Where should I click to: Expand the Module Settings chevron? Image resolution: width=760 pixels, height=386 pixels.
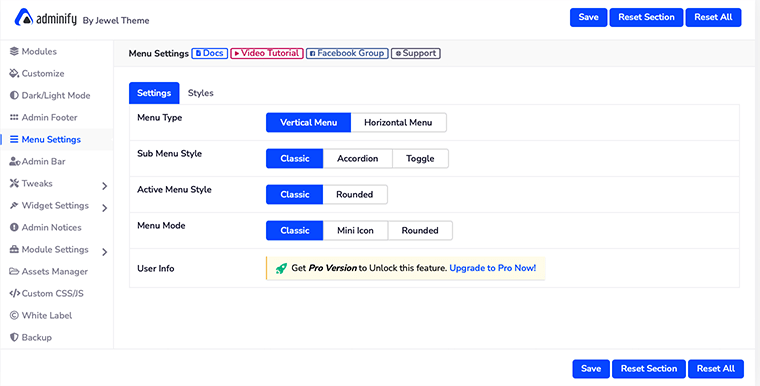(x=105, y=252)
